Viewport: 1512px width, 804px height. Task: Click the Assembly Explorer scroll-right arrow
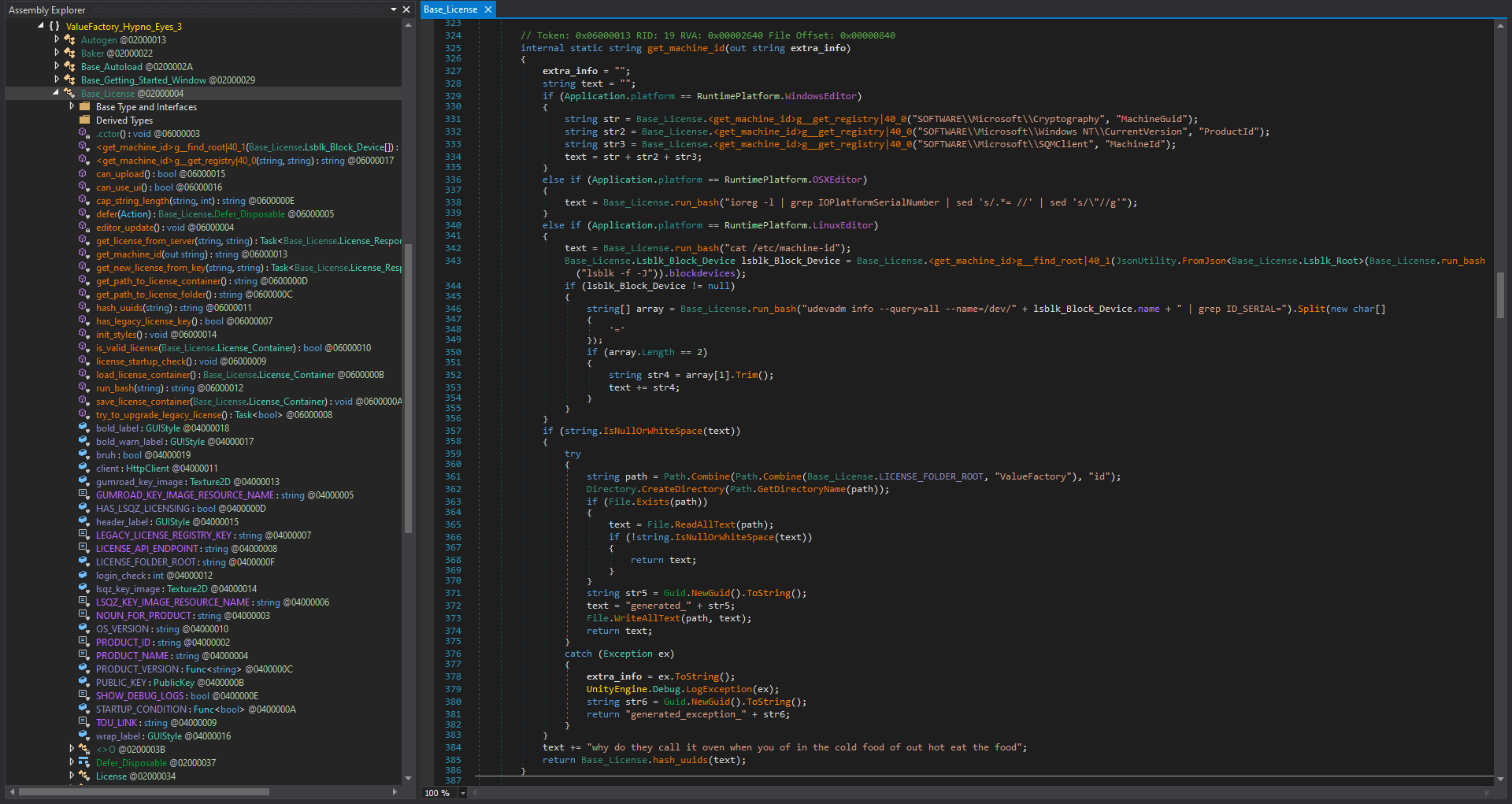tap(395, 791)
